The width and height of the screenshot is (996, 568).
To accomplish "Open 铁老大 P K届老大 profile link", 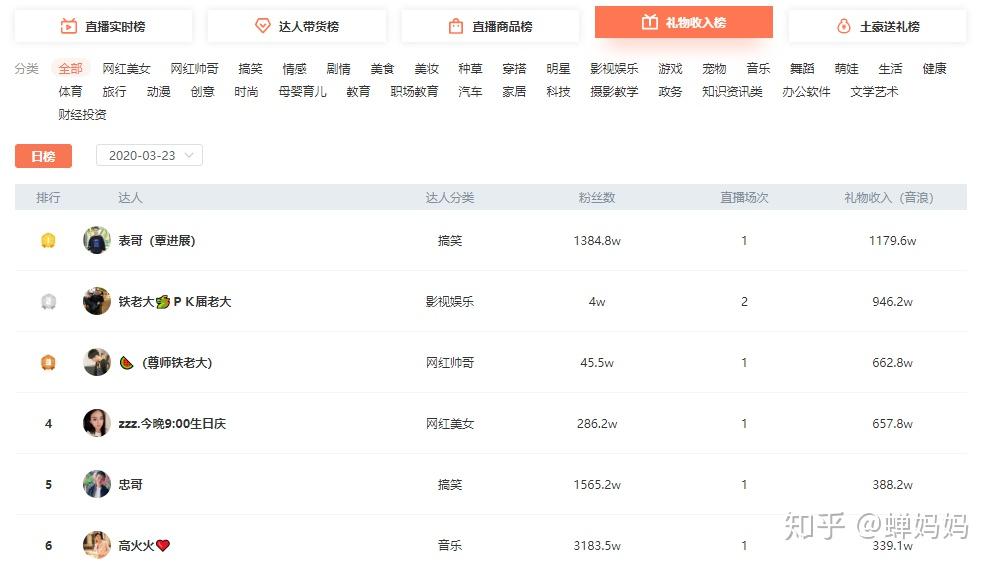I will coord(174,302).
